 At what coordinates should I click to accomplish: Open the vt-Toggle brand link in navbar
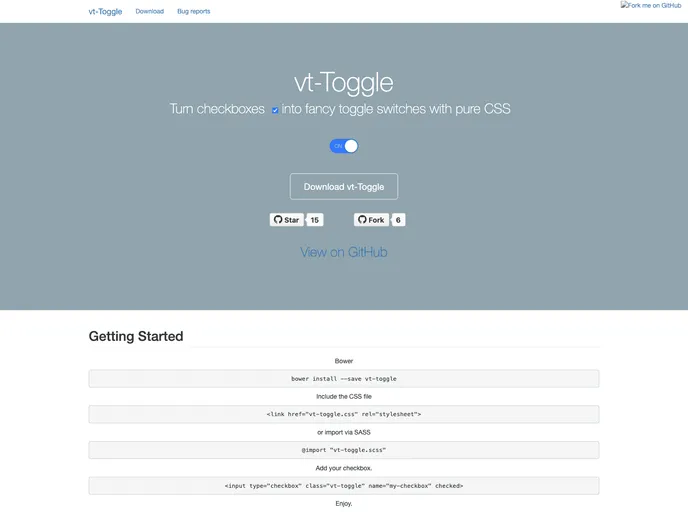click(x=105, y=11)
